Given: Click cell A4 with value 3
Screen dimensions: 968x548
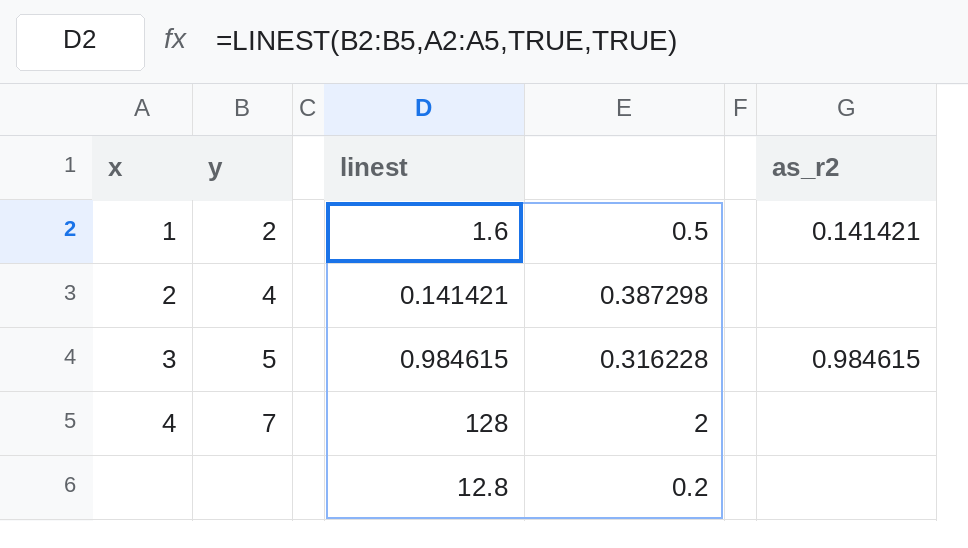Looking at the screenshot, I should 143,360.
